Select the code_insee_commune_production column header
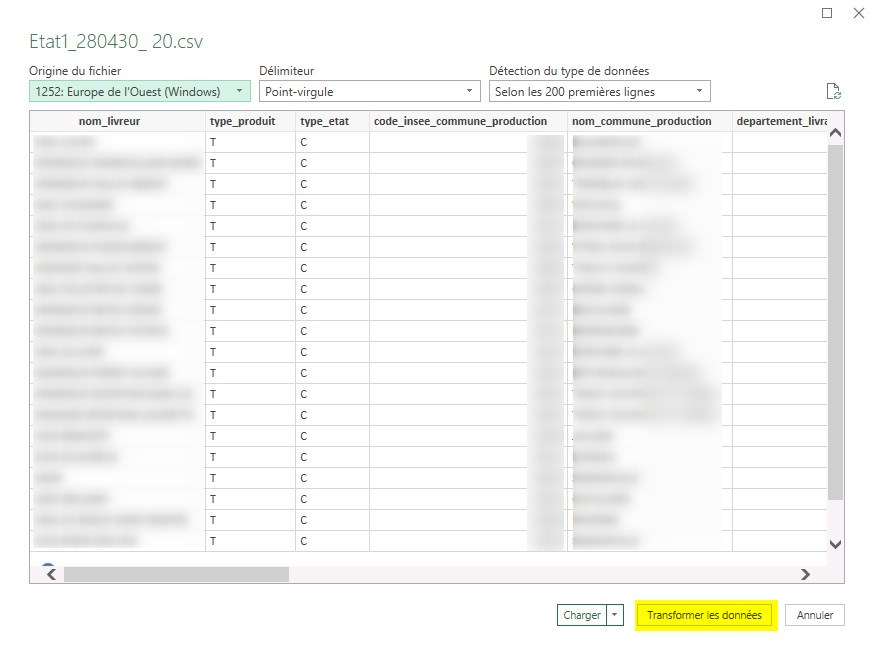Screen dimensions: 871x655 467,121
